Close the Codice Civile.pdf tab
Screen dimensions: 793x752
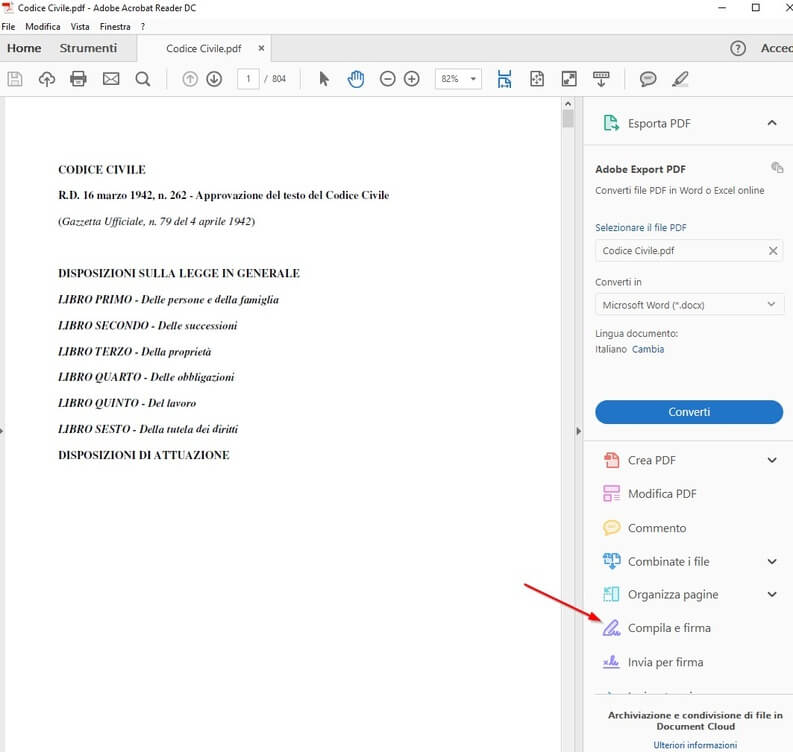click(x=261, y=48)
